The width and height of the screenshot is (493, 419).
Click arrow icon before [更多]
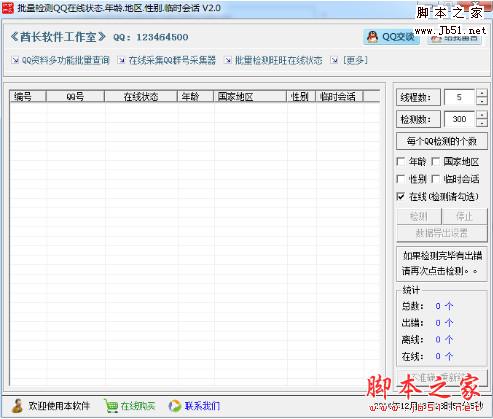[x=334, y=60]
